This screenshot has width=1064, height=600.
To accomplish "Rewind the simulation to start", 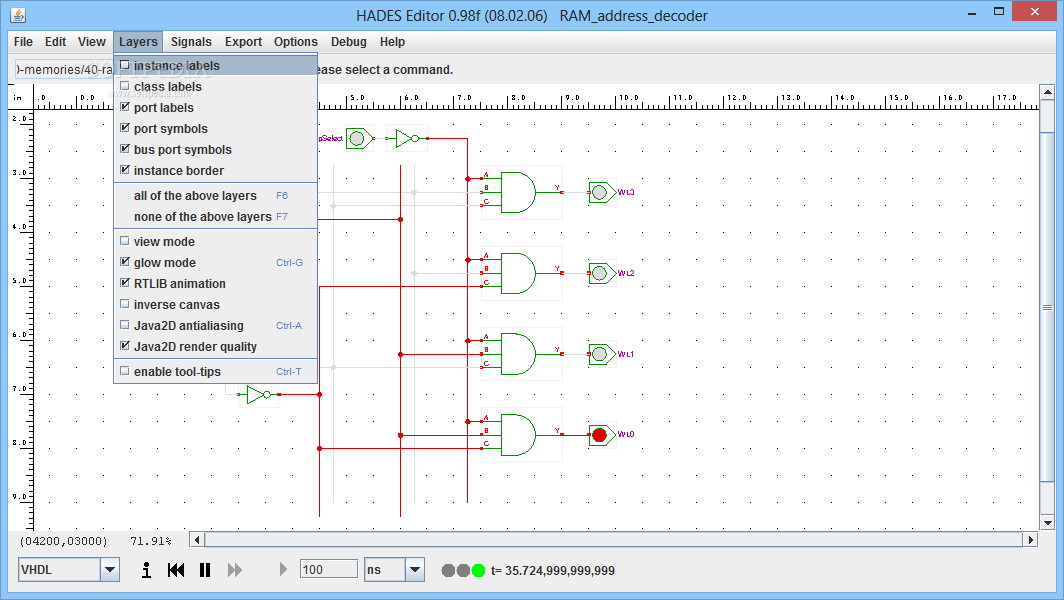I will point(176,570).
